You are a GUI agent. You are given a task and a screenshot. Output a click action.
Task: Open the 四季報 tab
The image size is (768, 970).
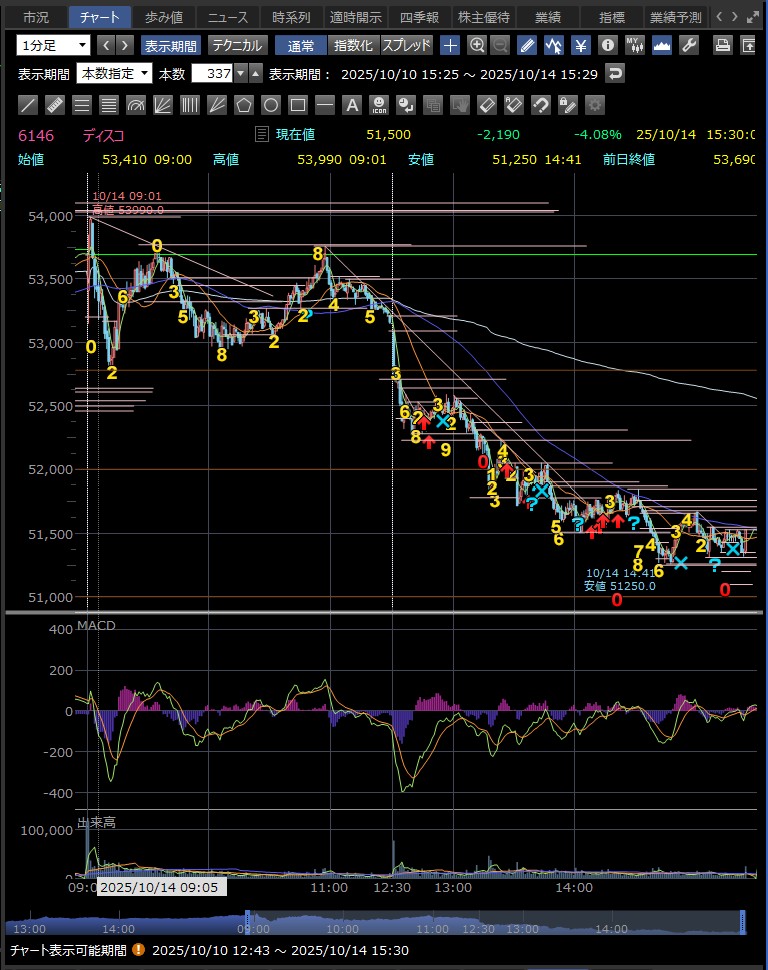[419, 17]
